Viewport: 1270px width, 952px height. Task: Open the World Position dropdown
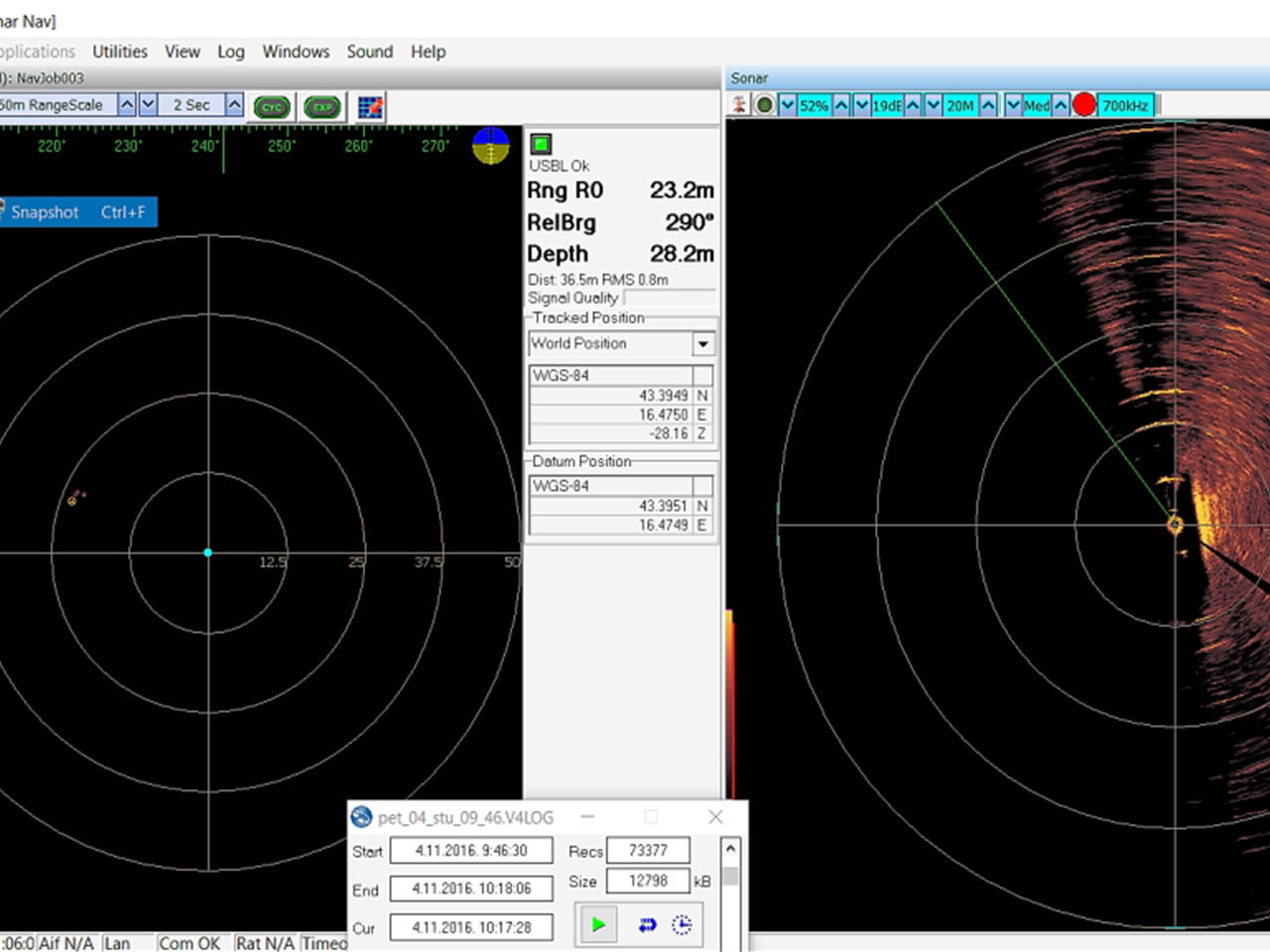pos(703,343)
